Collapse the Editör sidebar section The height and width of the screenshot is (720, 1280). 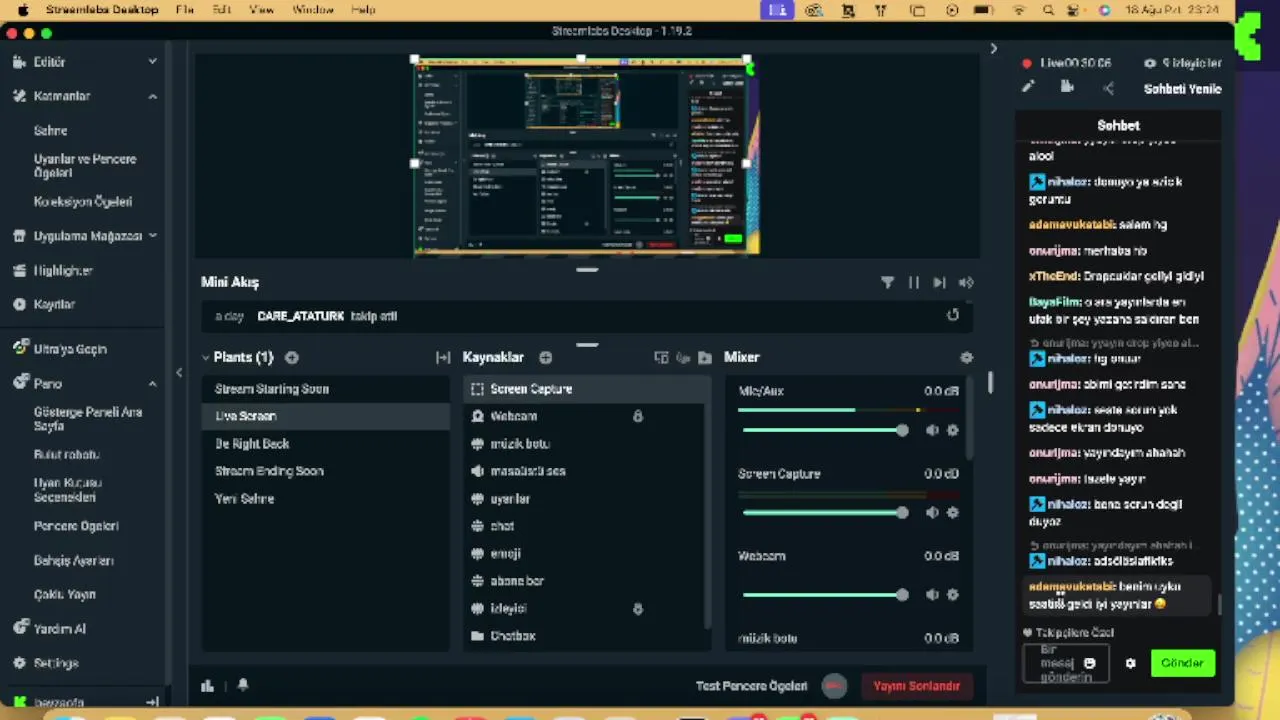pyautogui.click(x=152, y=62)
